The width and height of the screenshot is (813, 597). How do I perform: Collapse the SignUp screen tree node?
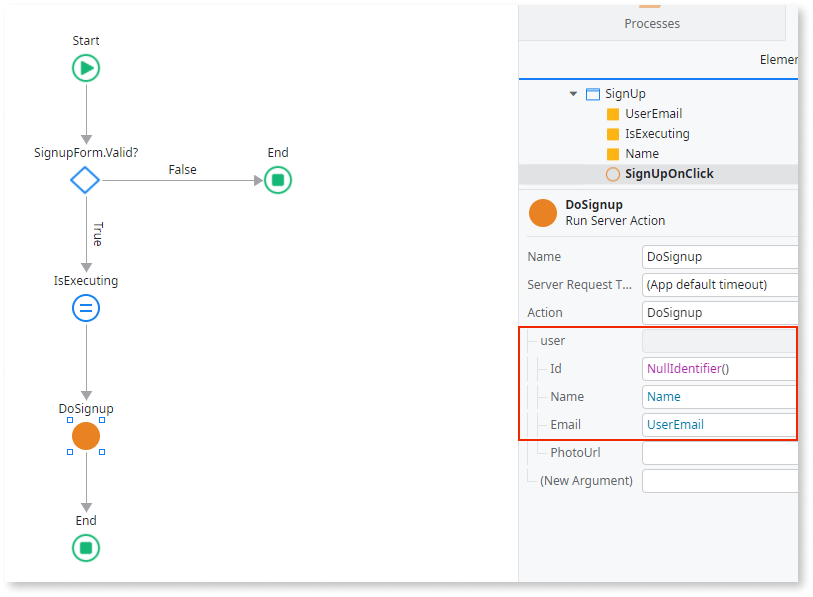pos(572,93)
